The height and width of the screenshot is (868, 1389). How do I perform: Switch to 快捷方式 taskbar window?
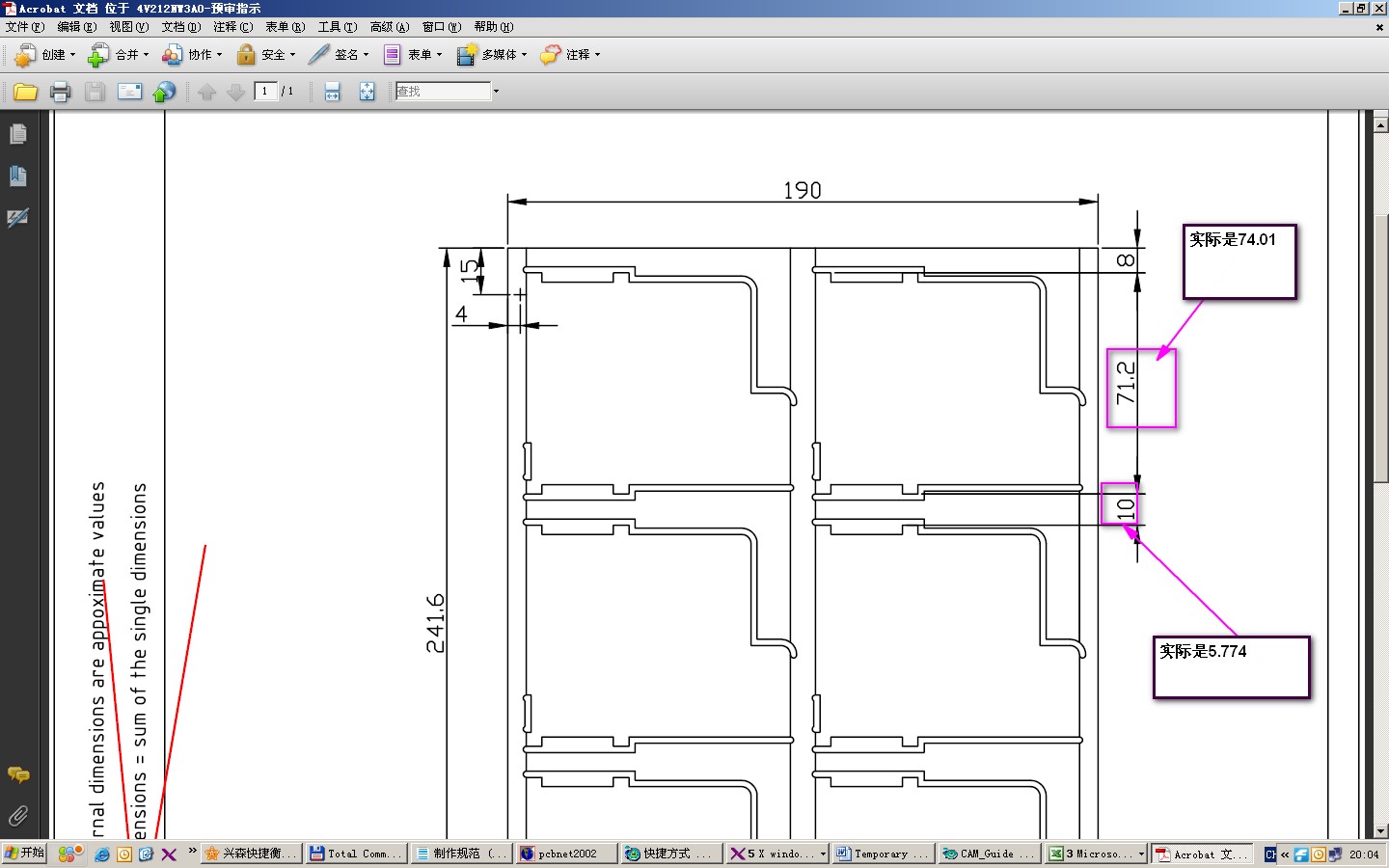671,854
